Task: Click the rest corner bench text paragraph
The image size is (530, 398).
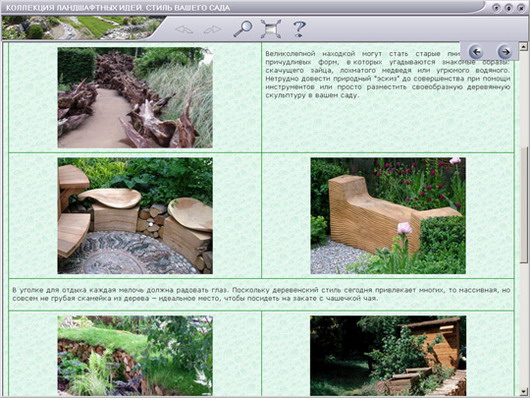Action: pyautogui.click(x=261, y=294)
